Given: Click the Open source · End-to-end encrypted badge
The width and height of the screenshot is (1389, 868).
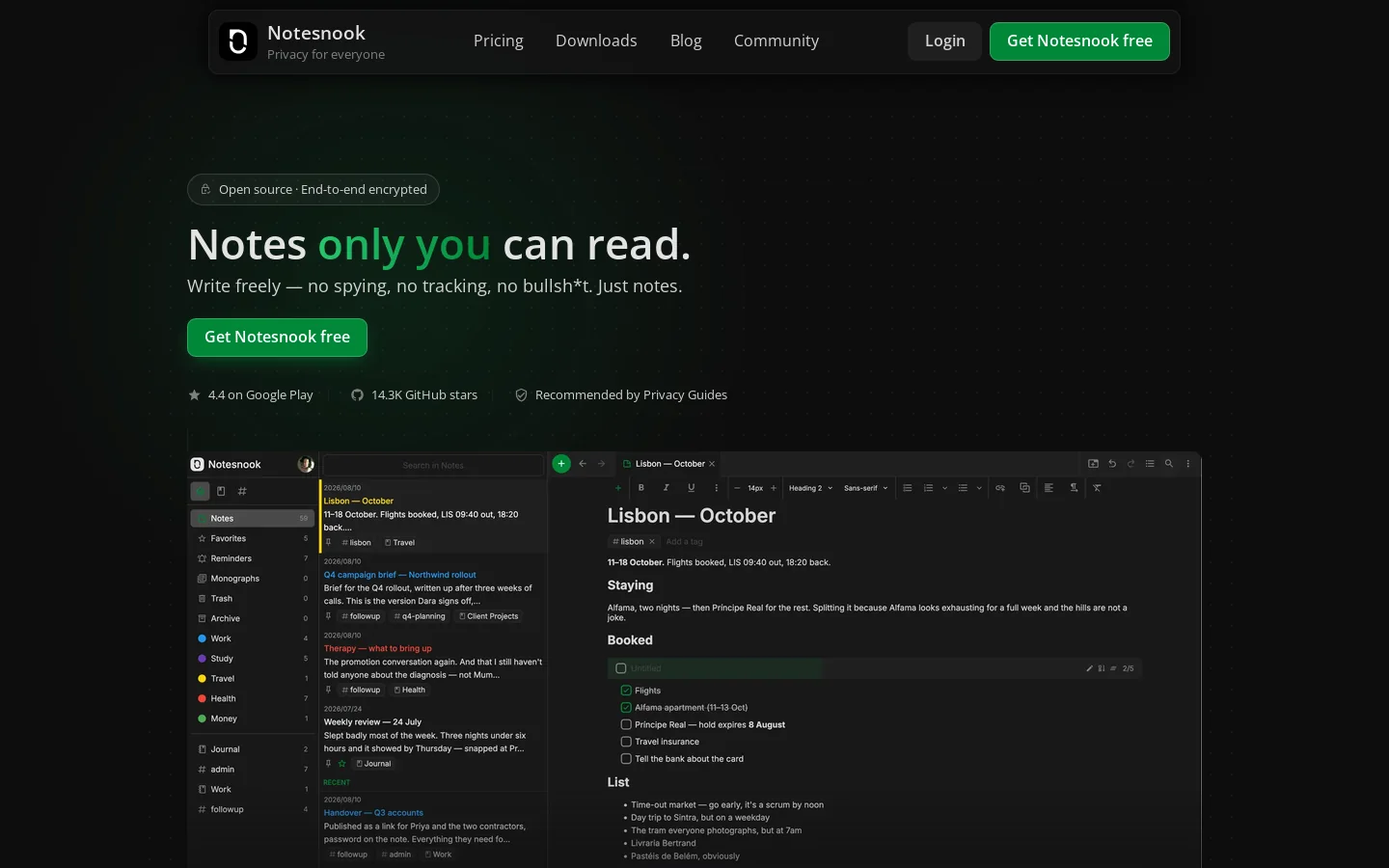Looking at the screenshot, I should (x=313, y=189).
